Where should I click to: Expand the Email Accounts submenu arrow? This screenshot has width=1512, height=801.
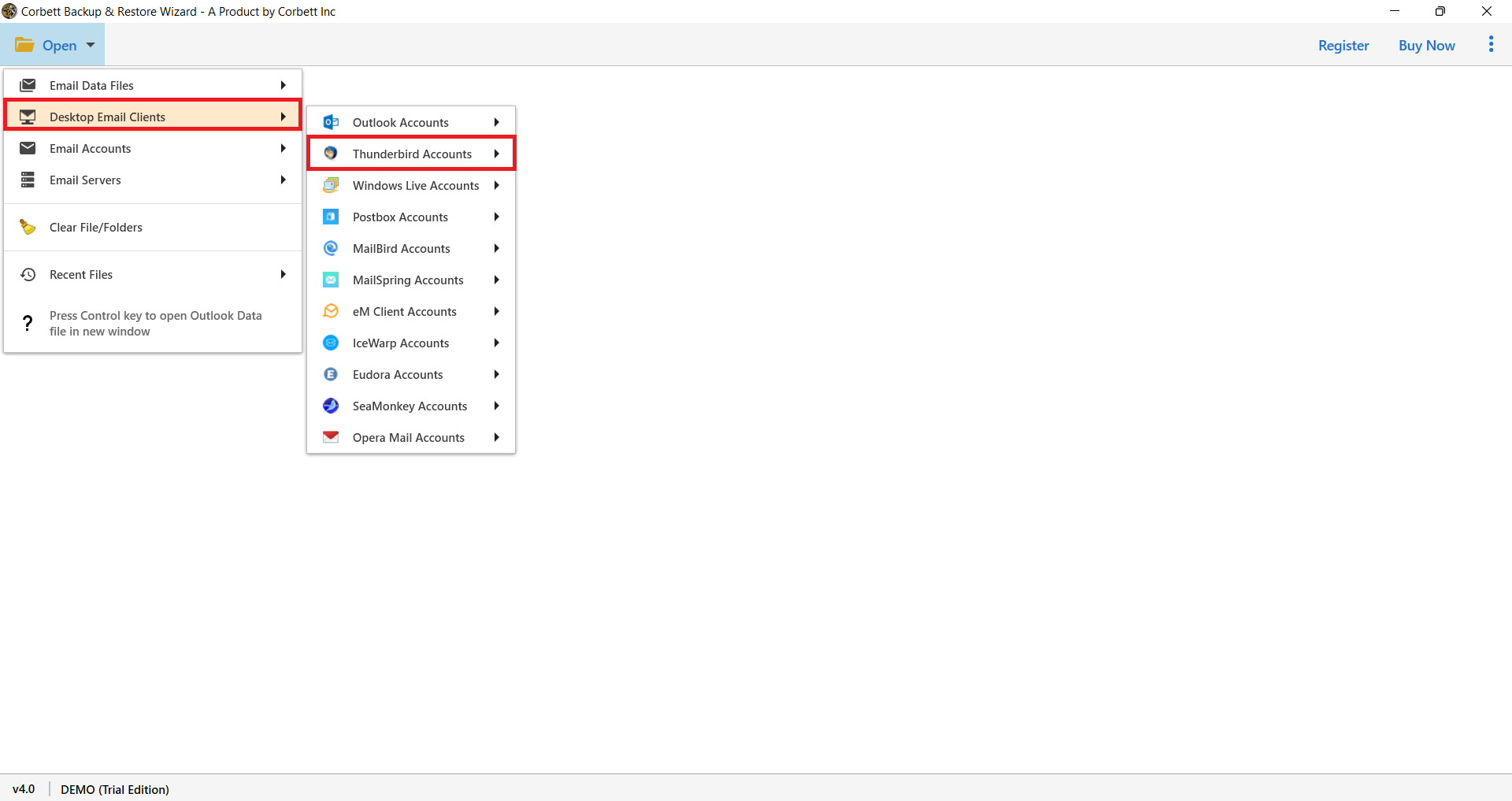pyautogui.click(x=283, y=148)
